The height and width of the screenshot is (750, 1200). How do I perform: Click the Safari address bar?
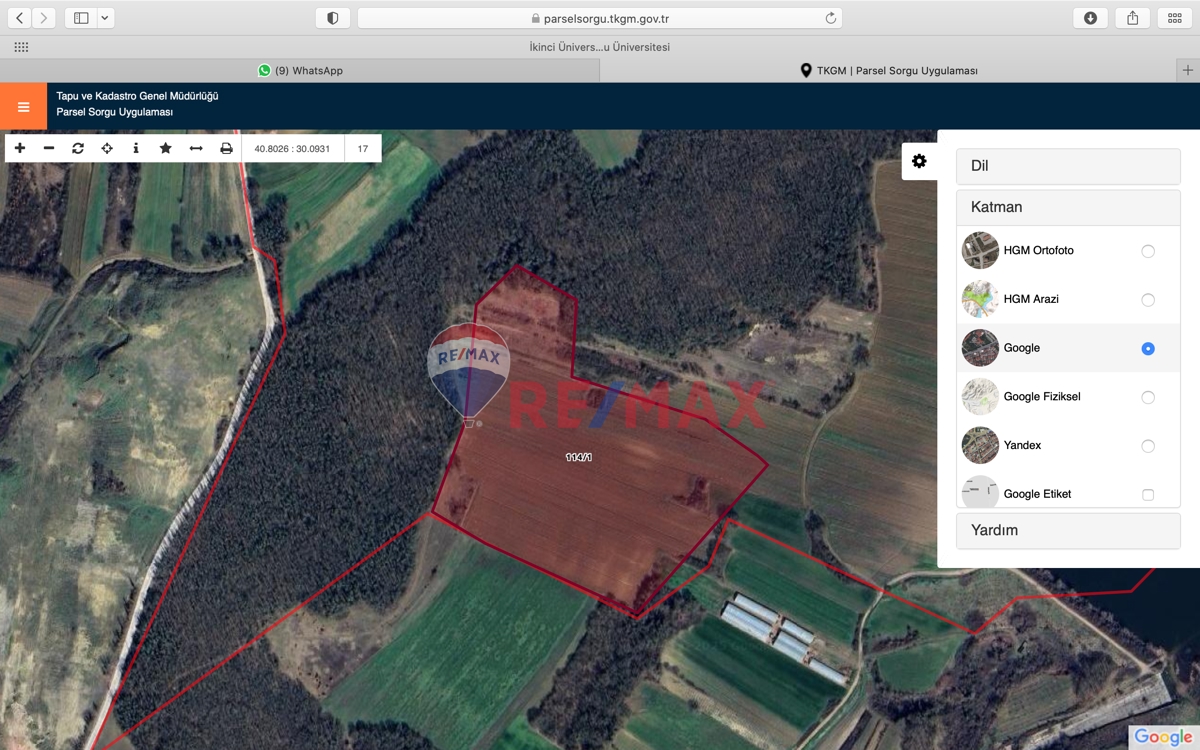point(600,18)
